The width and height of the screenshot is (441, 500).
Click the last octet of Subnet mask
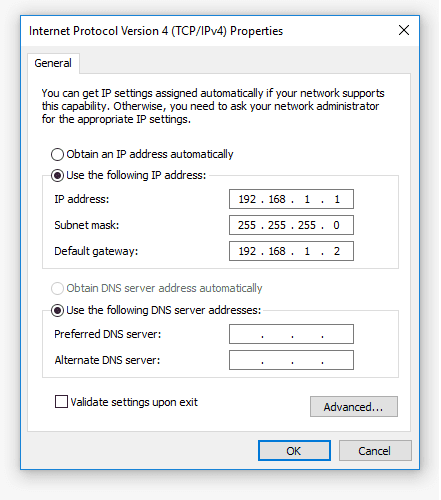pyautogui.click(x=336, y=225)
